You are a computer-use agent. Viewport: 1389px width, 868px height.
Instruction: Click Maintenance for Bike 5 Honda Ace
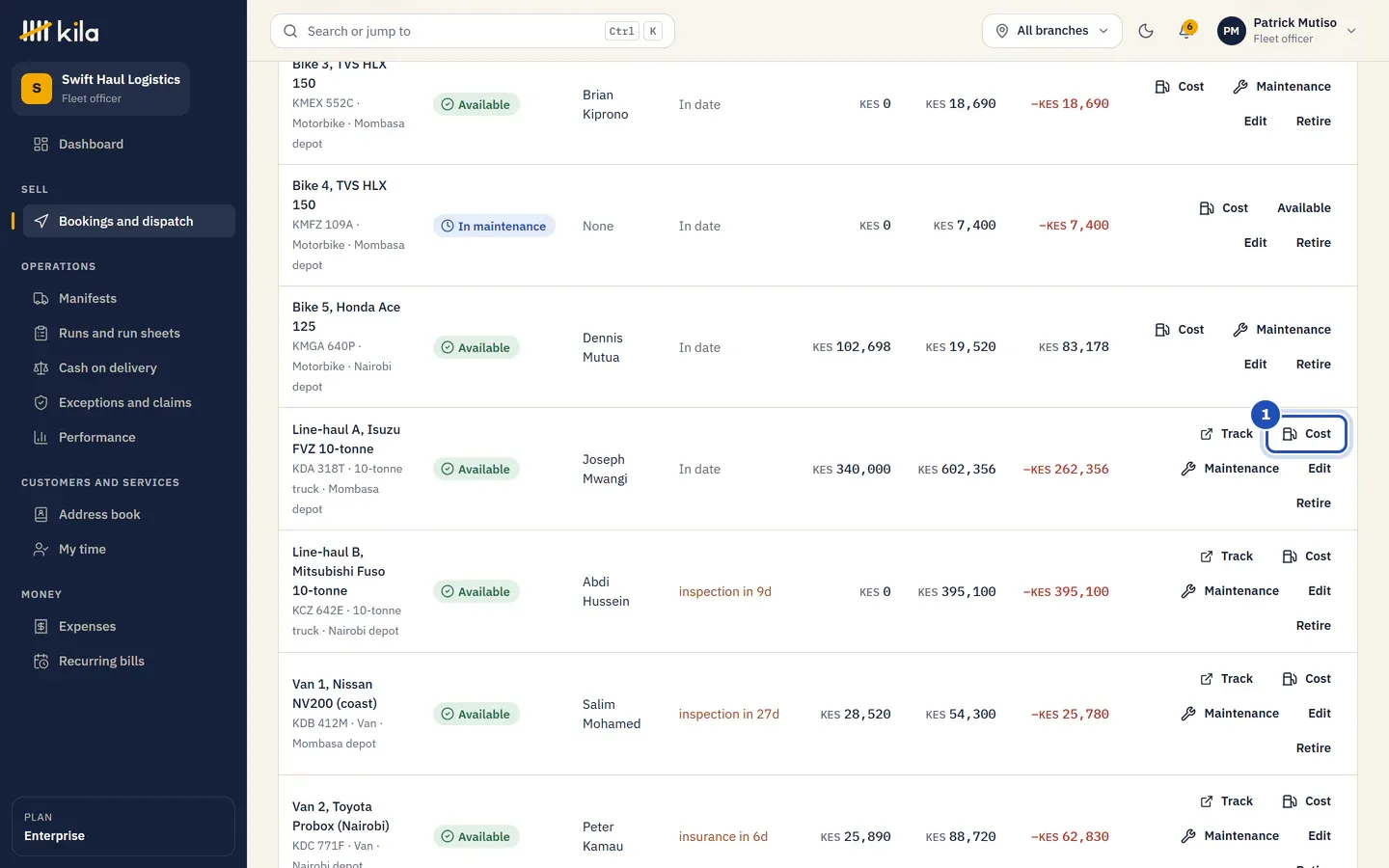click(x=1282, y=330)
